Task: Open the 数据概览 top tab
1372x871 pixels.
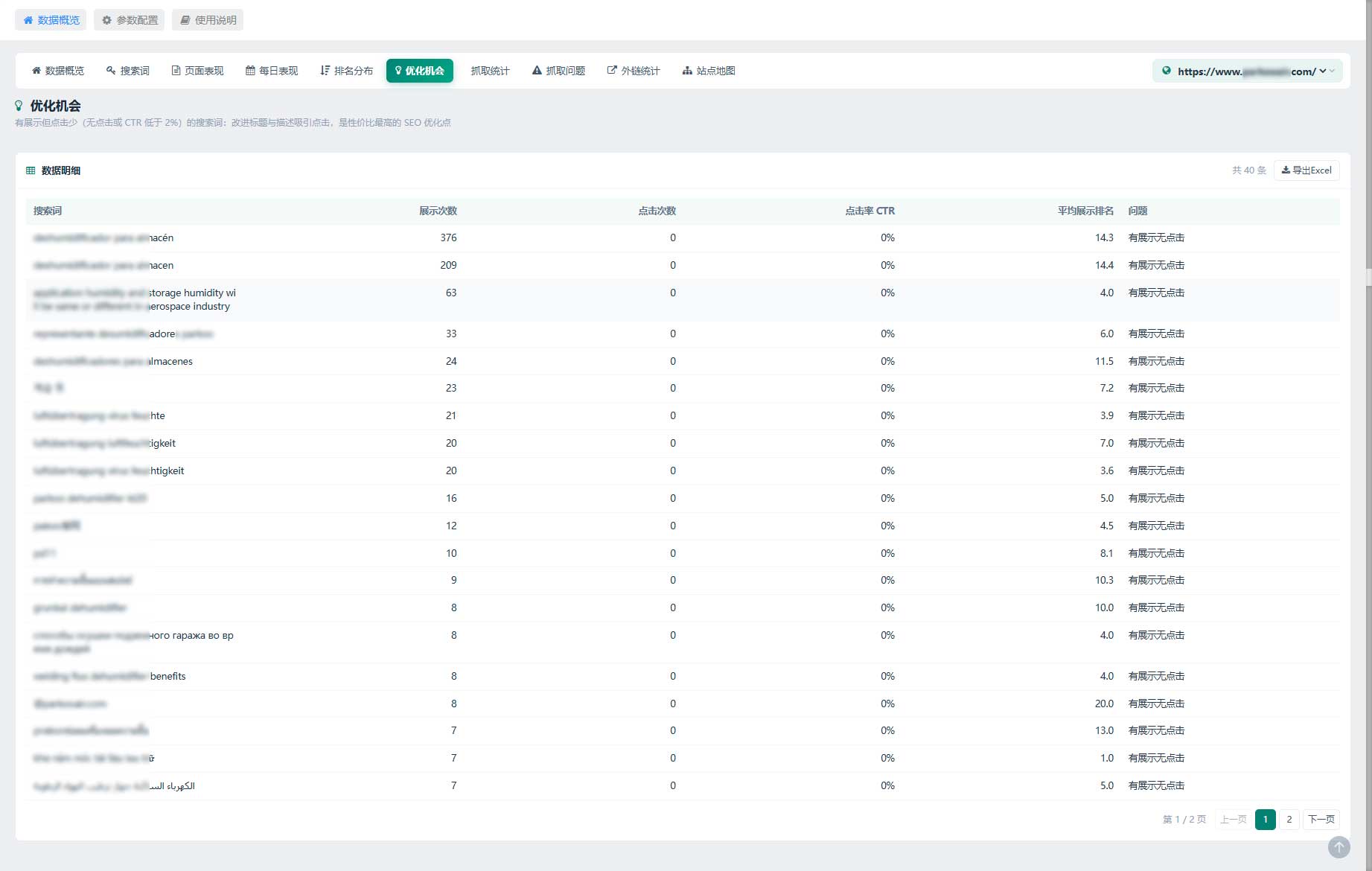Action: (x=51, y=20)
